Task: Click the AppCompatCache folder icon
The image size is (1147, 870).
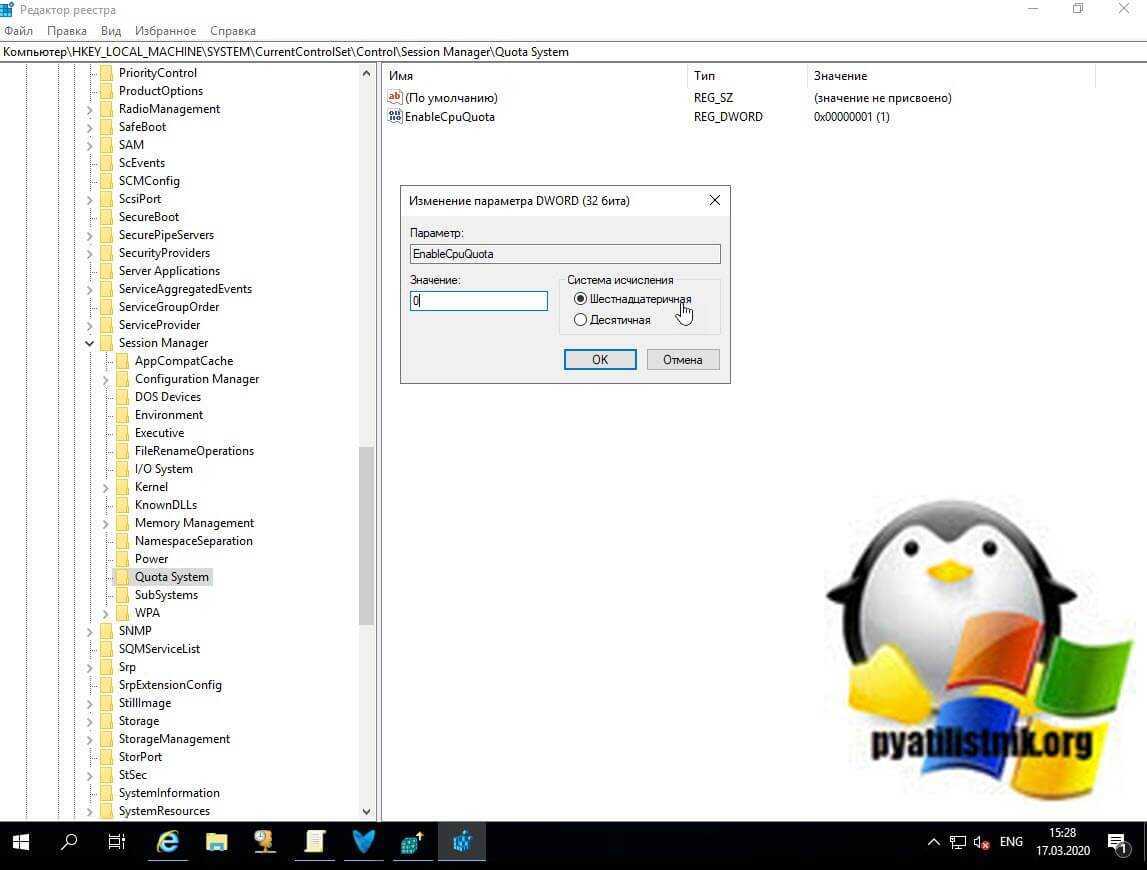Action: tap(122, 361)
